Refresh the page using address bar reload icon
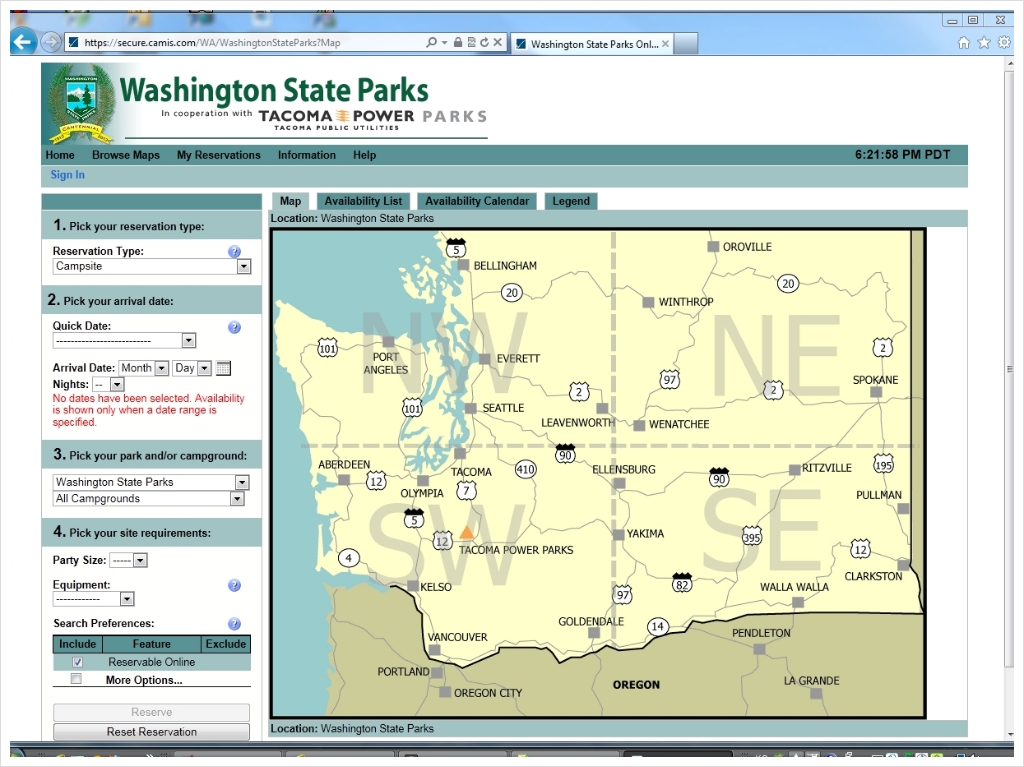The width and height of the screenshot is (1024, 767). pyautogui.click(x=484, y=42)
